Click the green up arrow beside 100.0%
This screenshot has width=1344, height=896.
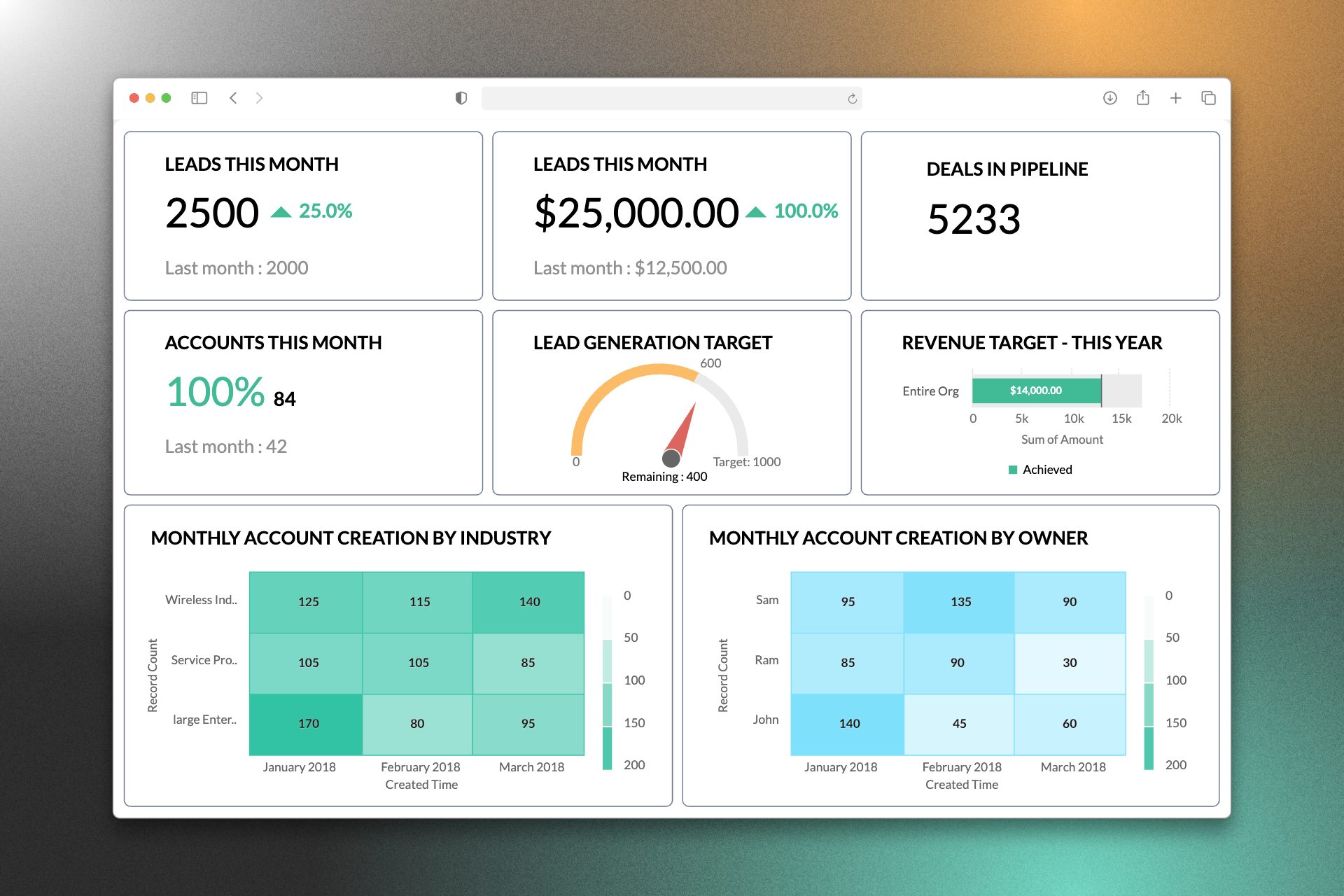pyautogui.click(x=755, y=211)
